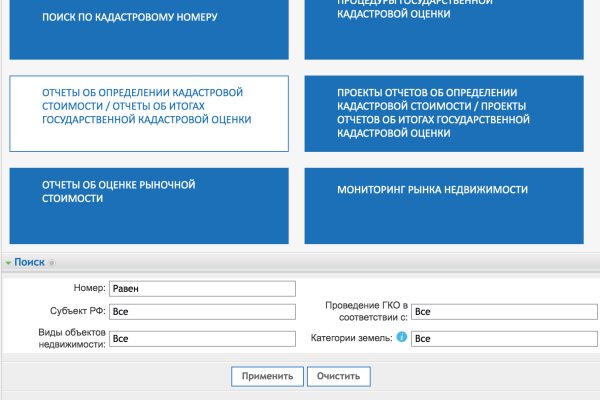Open the Номер condition field showing 'Равен'
This screenshot has height=400, width=600.
pos(202,289)
